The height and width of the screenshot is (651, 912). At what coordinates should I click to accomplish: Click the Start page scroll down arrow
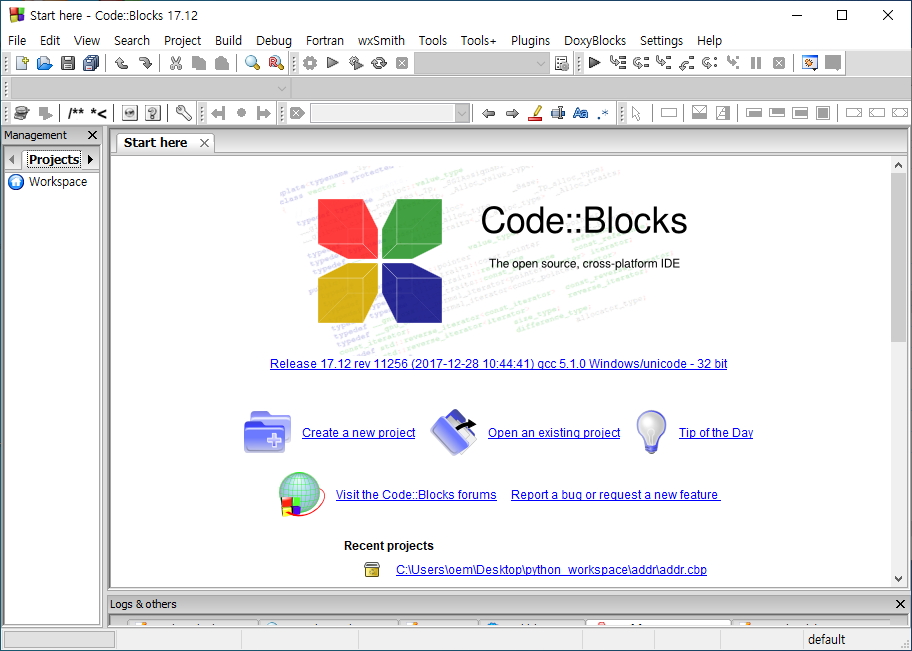(898, 578)
